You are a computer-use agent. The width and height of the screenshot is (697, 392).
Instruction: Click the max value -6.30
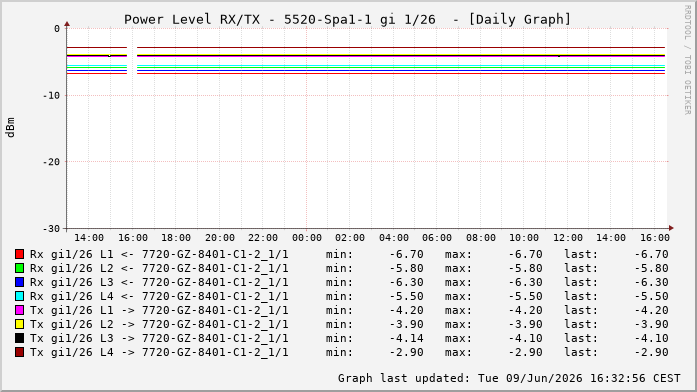525,282
